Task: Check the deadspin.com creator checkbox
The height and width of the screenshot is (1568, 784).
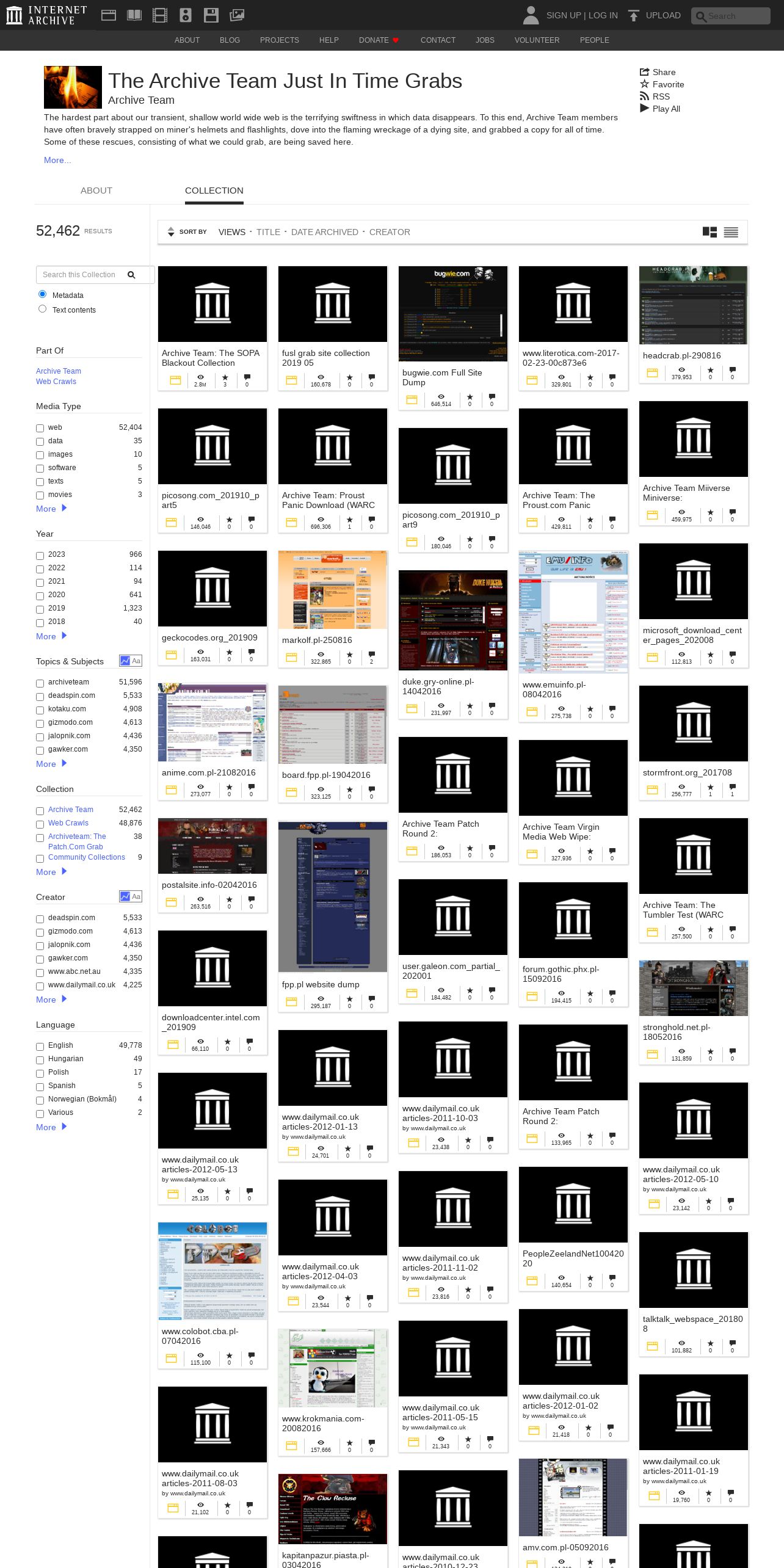Action: (x=40, y=918)
